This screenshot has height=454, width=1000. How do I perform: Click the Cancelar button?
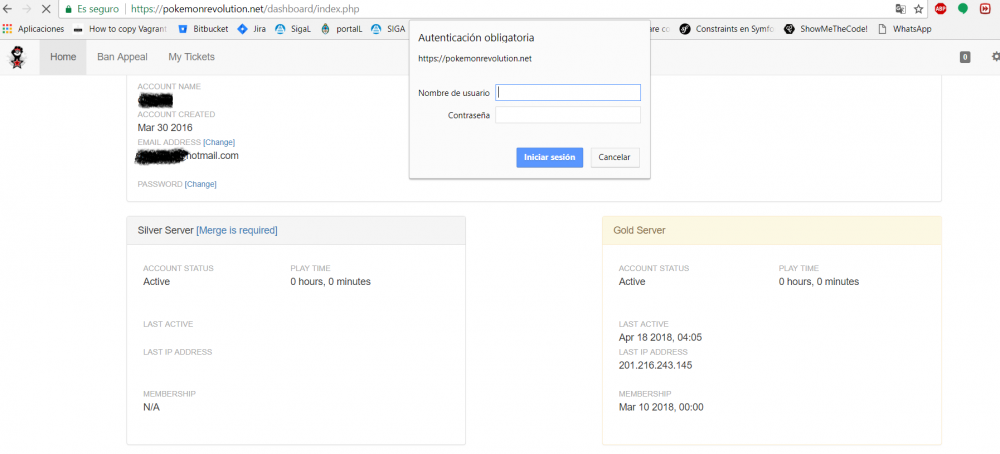point(615,158)
